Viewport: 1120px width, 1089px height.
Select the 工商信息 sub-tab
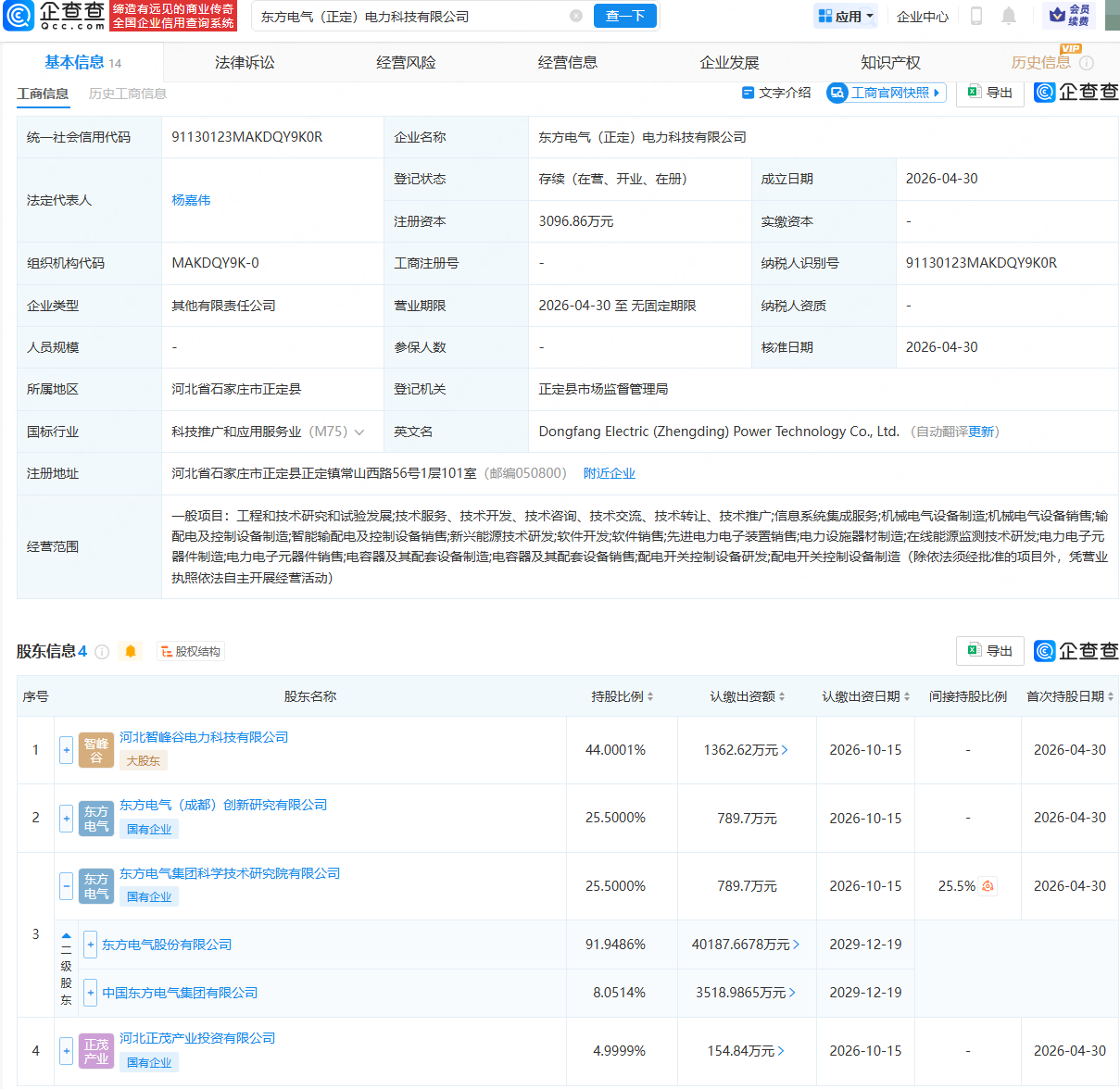coord(43,94)
